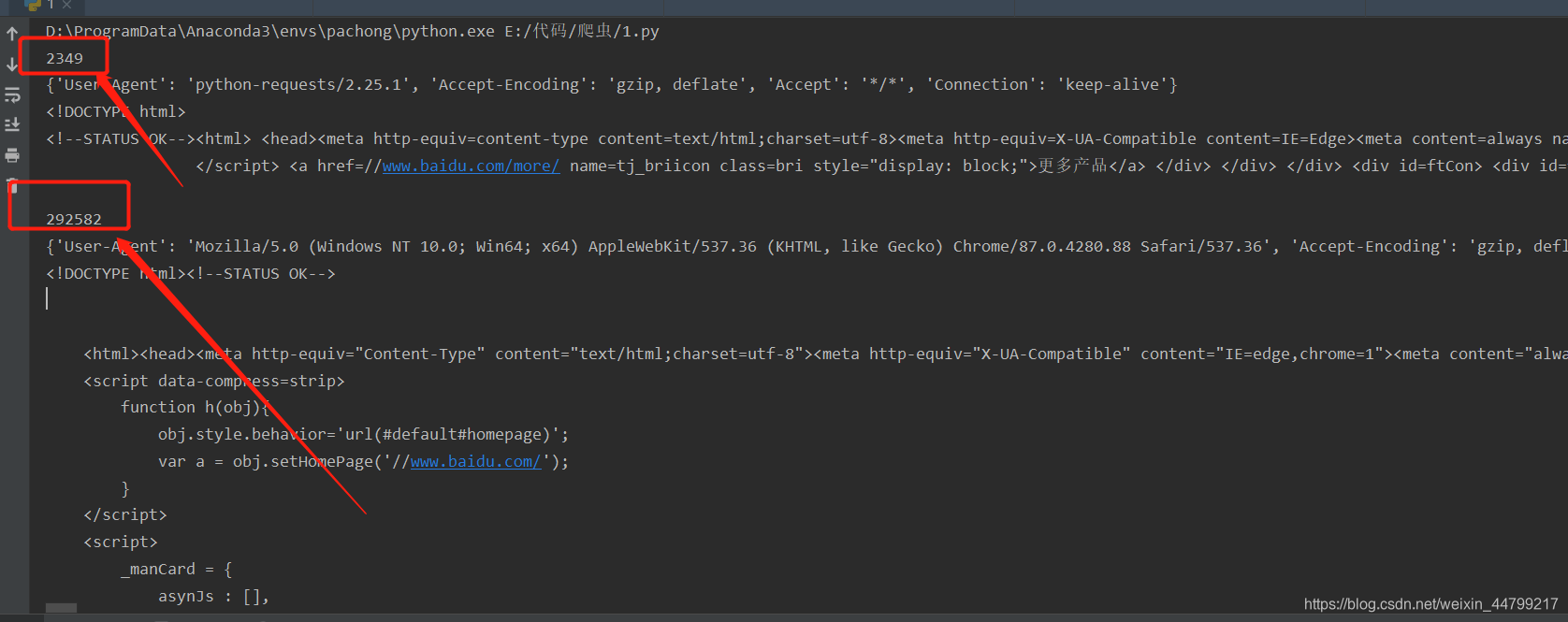This screenshot has height=622, width=1568.
Task: Click the 'asynJs : [],' line
Action: [x=214, y=596]
